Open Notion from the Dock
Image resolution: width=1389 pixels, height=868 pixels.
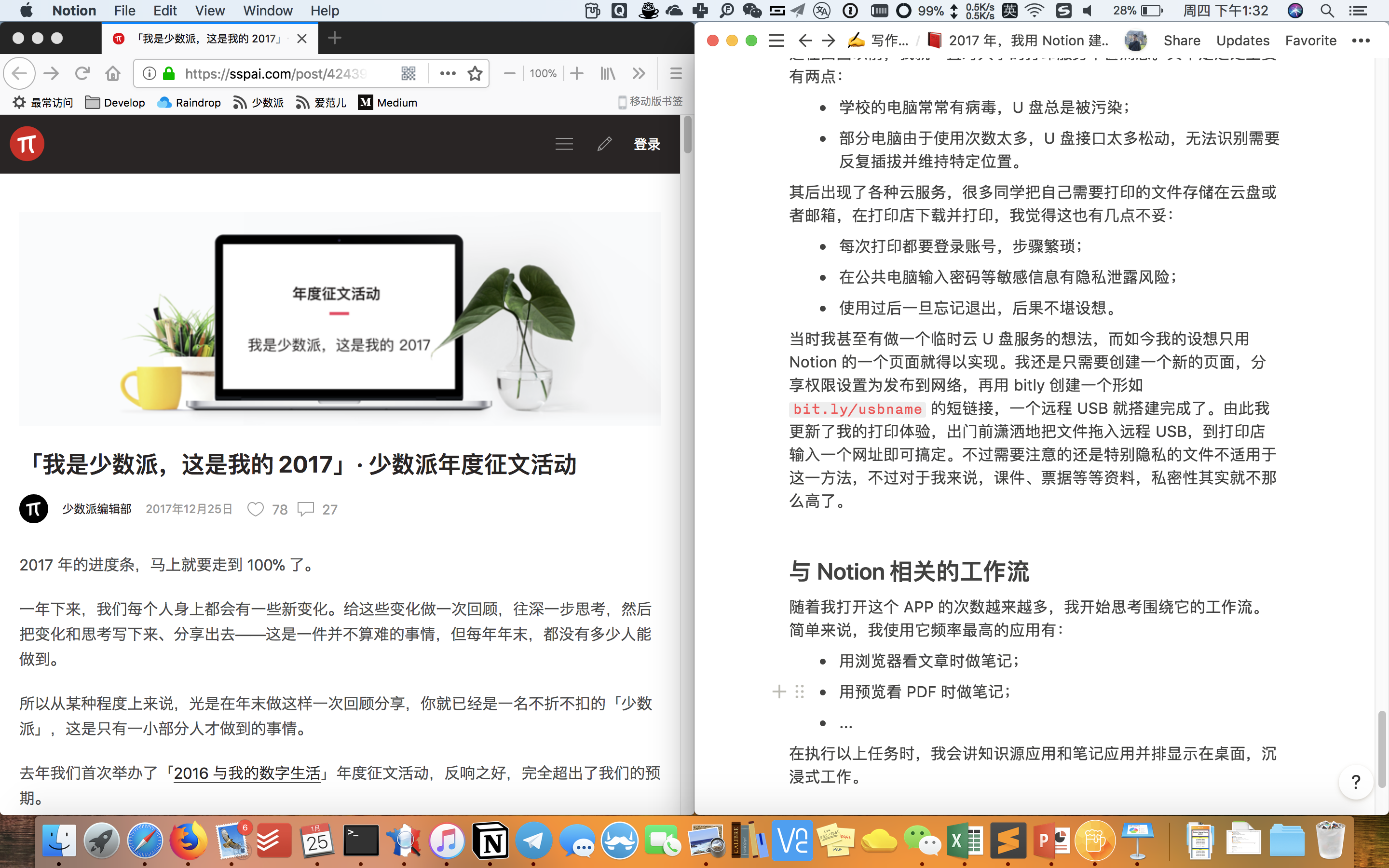pyautogui.click(x=490, y=841)
